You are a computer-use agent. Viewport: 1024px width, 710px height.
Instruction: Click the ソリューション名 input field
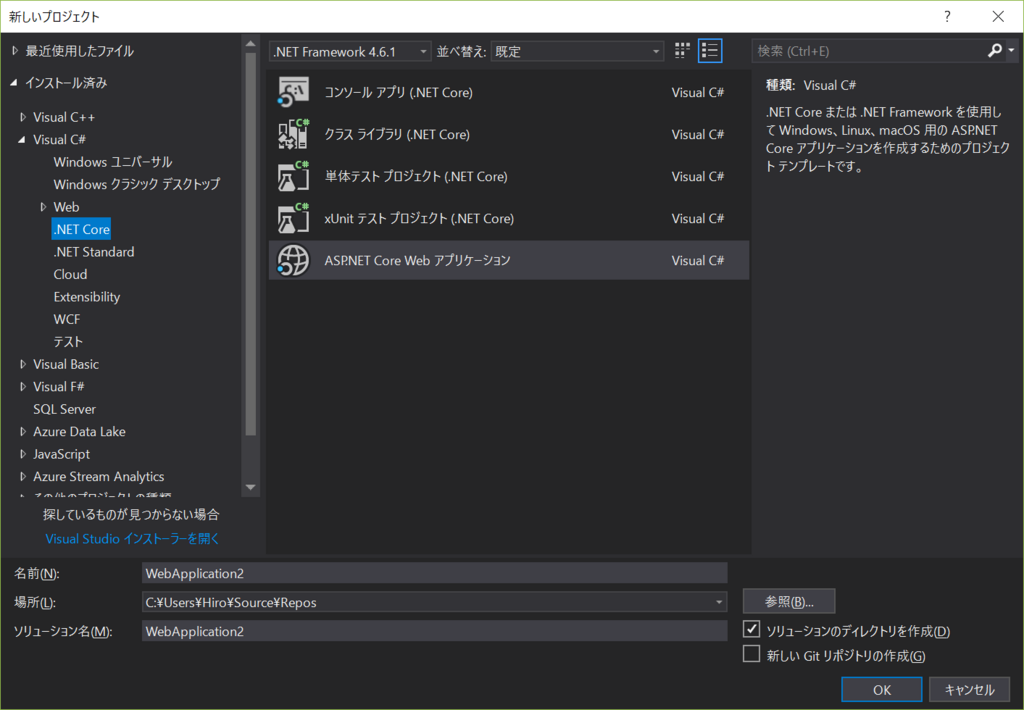[434, 631]
